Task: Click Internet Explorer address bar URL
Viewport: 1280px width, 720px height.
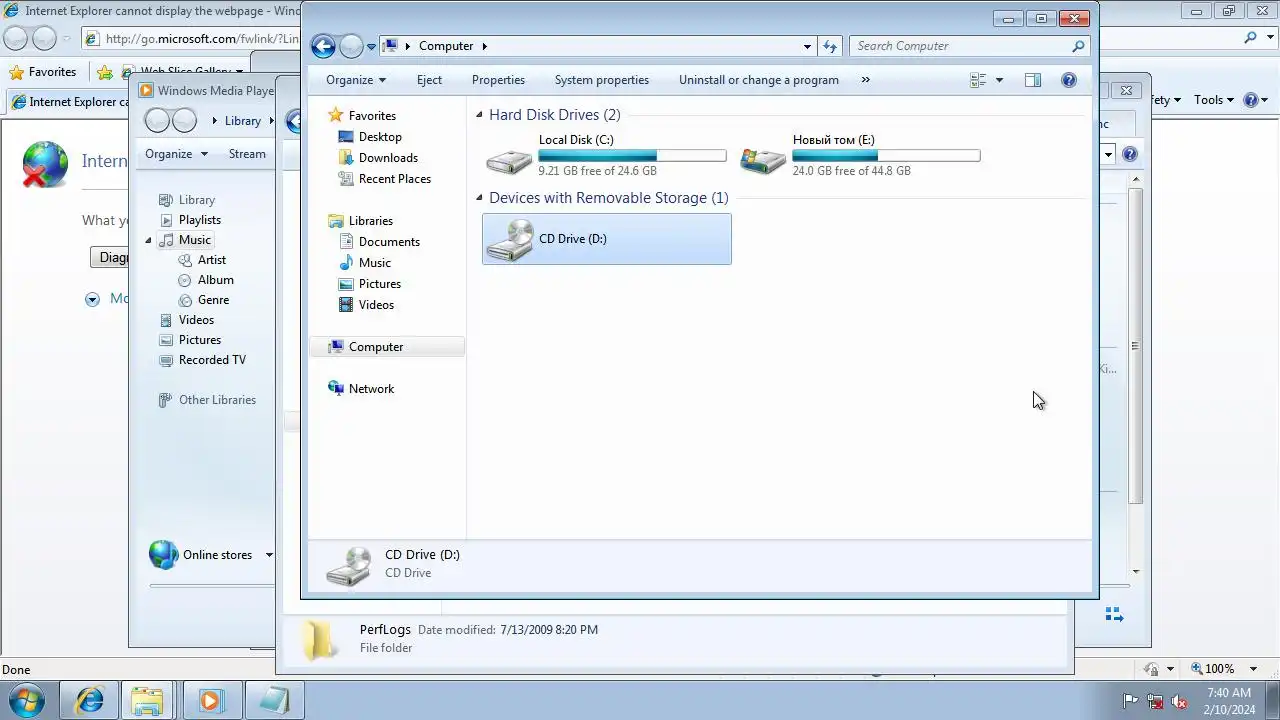Action: click(x=202, y=39)
